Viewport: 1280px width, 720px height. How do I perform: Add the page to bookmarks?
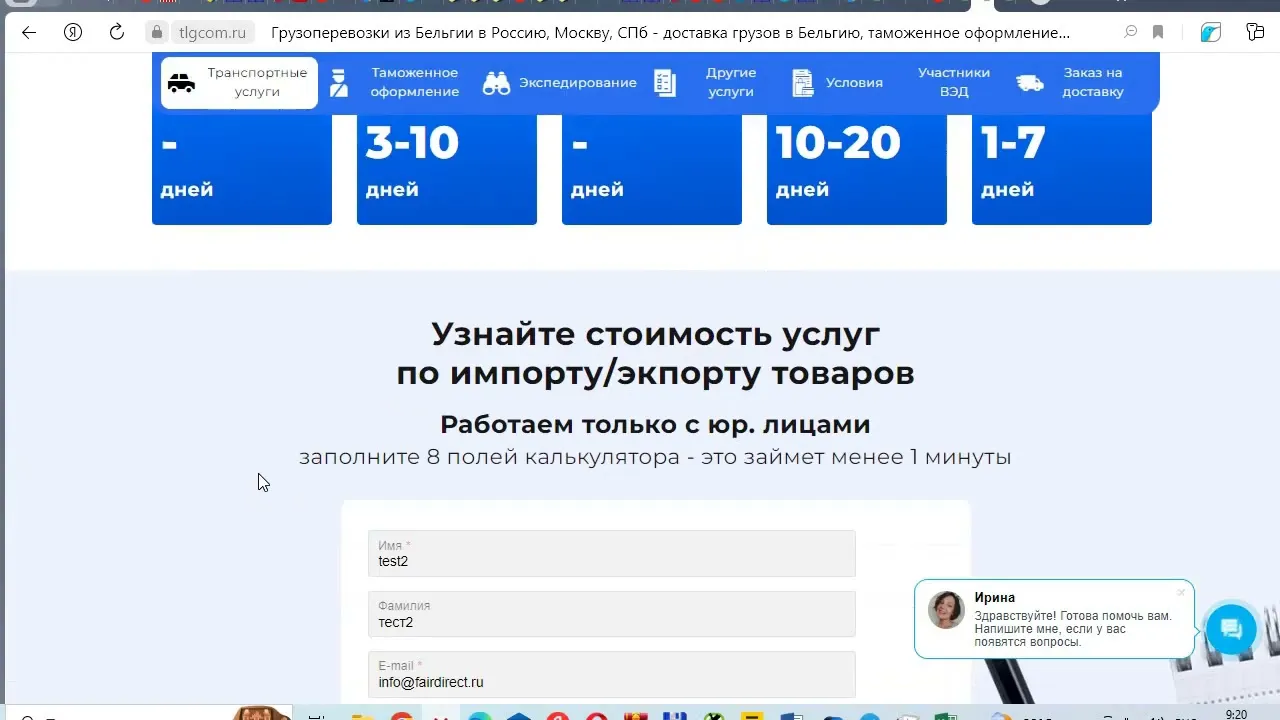(x=1158, y=32)
